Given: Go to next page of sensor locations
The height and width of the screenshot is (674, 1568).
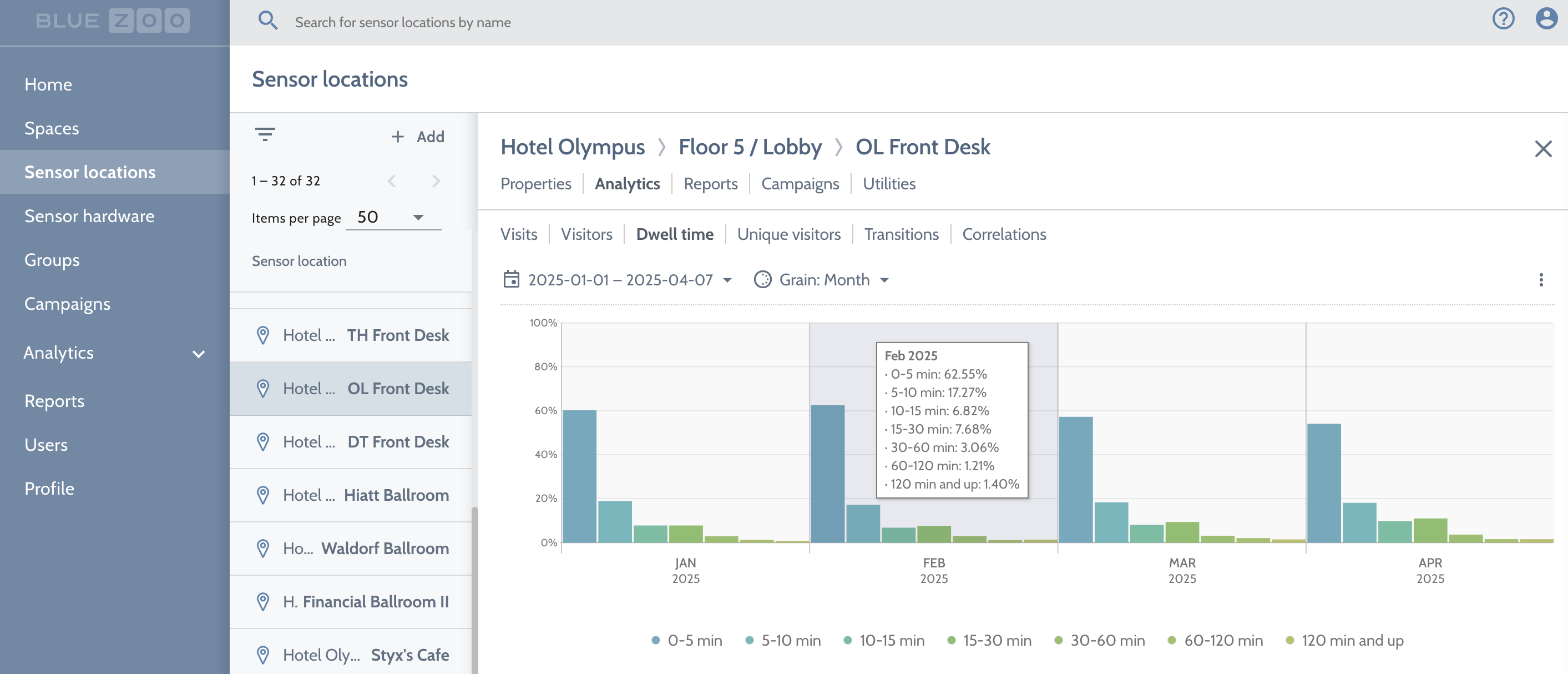Looking at the screenshot, I should (x=436, y=182).
